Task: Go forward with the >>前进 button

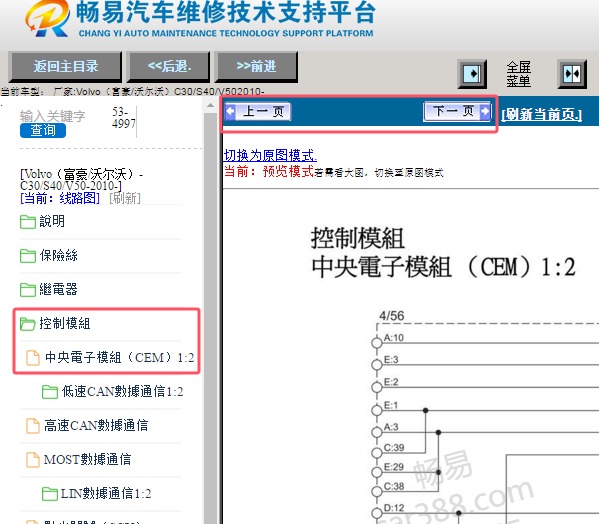Action: coord(256,67)
